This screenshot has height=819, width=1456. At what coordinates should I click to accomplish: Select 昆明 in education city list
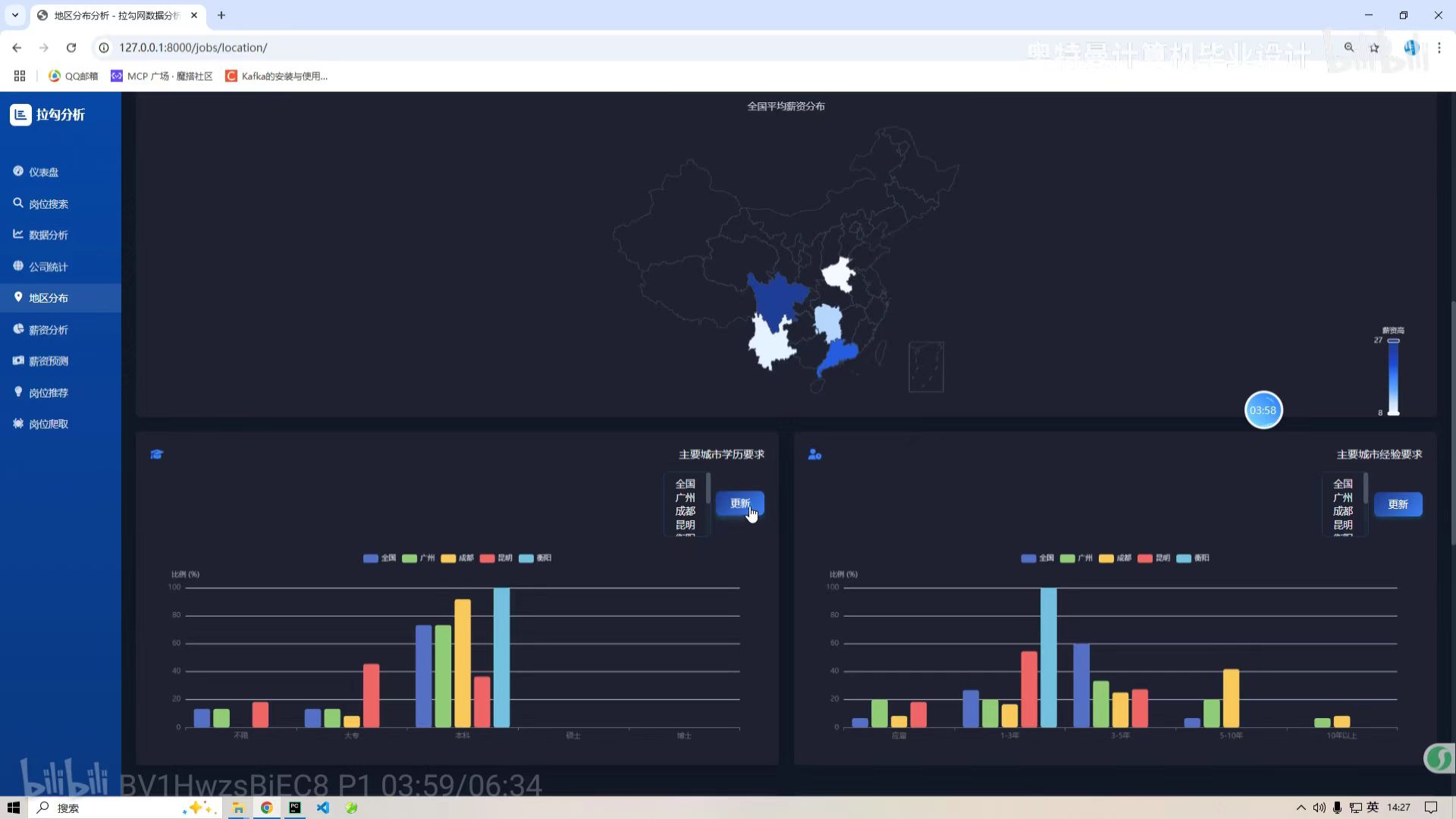click(685, 525)
